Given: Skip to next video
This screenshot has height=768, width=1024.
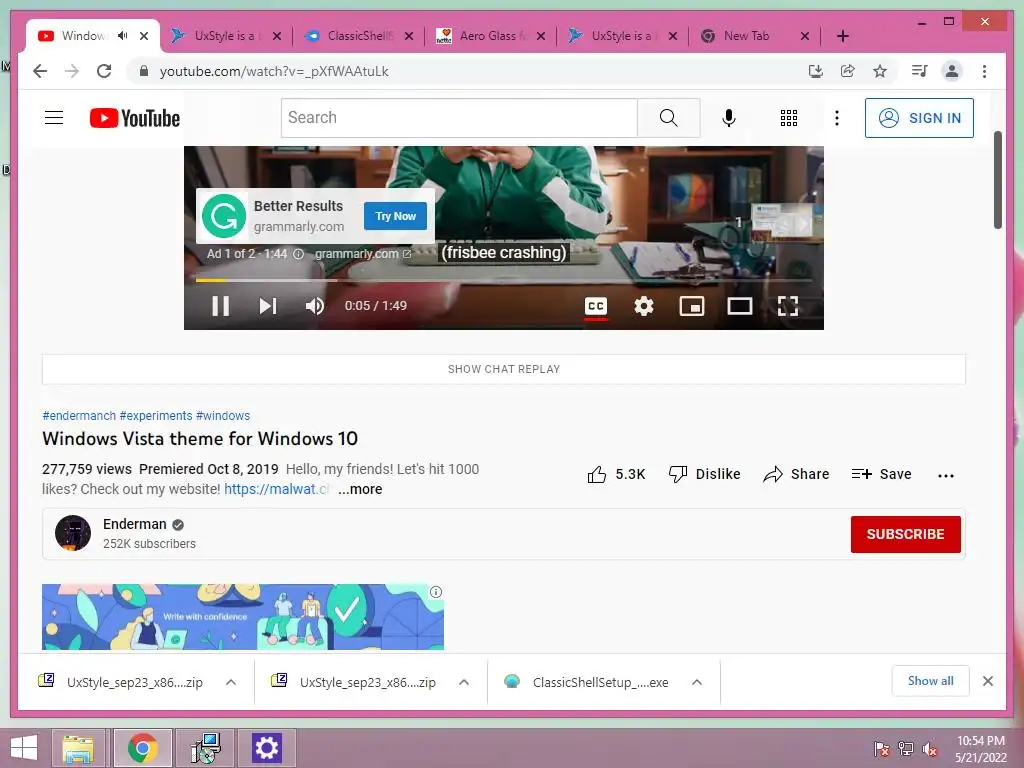Looking at the screenshot, I should pos(268,306).
